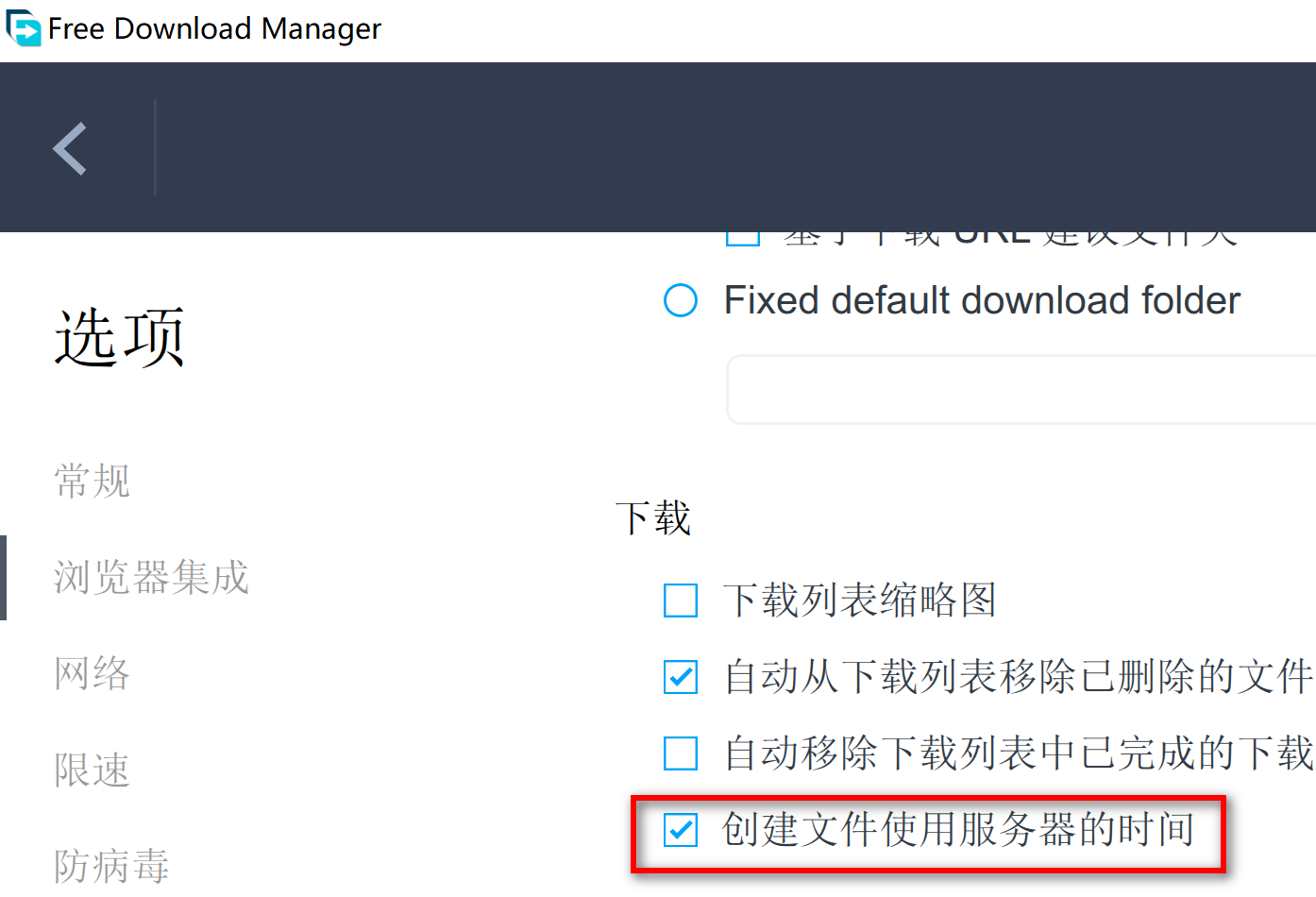The height and width of the screenshot is (897, 1316).
Task: Click the 选项 page heading
Action: [120, 337]
